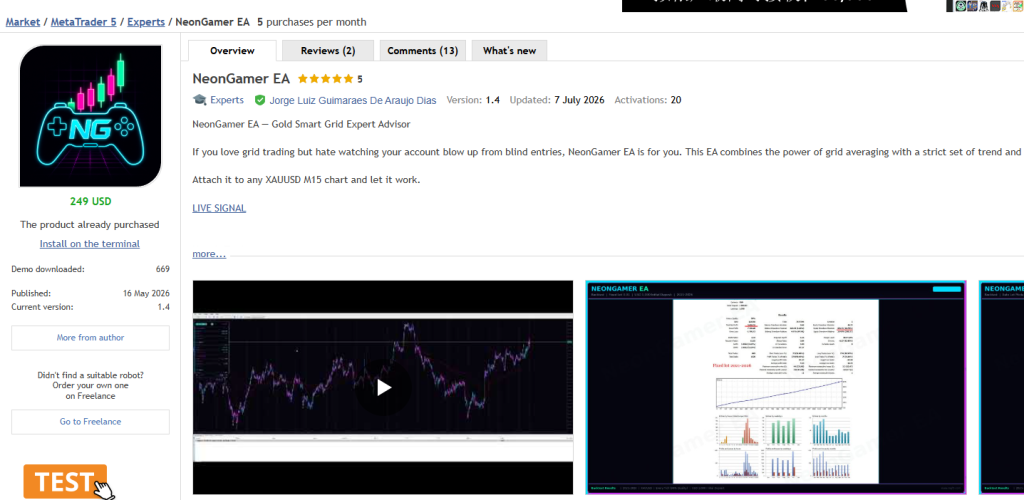Click the Updated date 7 July 2026
Viewport: 1024px width, 500px height.
pos(579,101)
